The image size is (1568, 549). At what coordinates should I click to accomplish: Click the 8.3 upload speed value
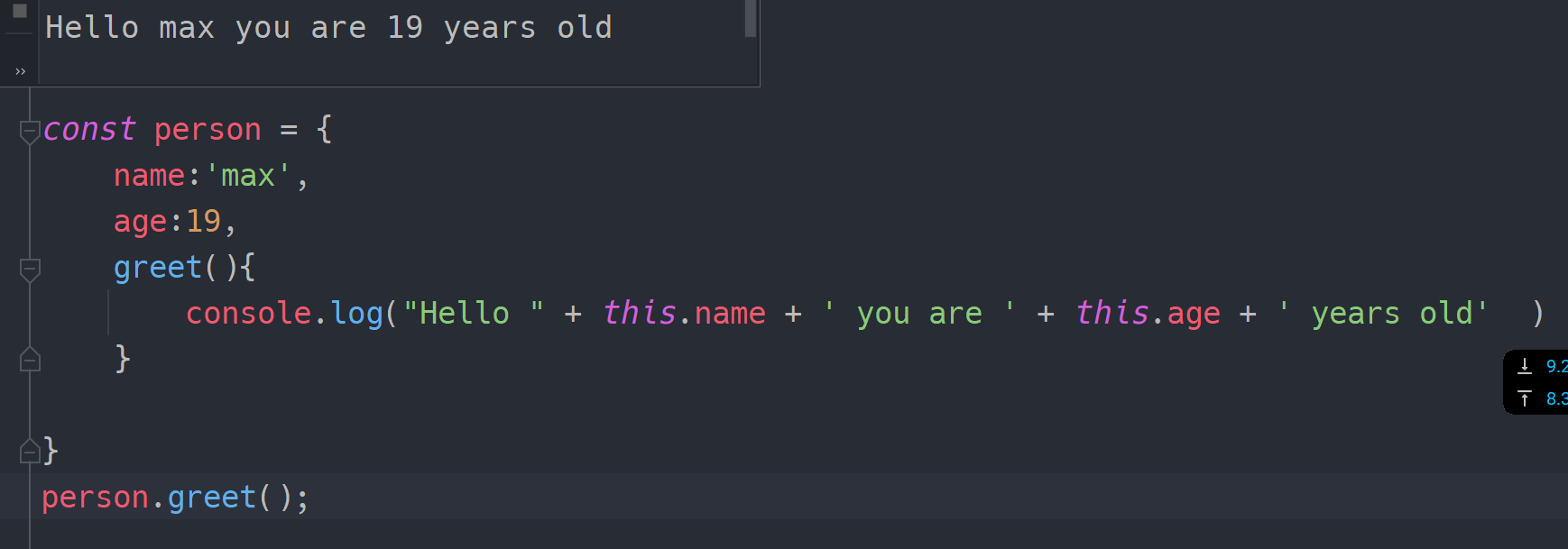click(1556, 398)
